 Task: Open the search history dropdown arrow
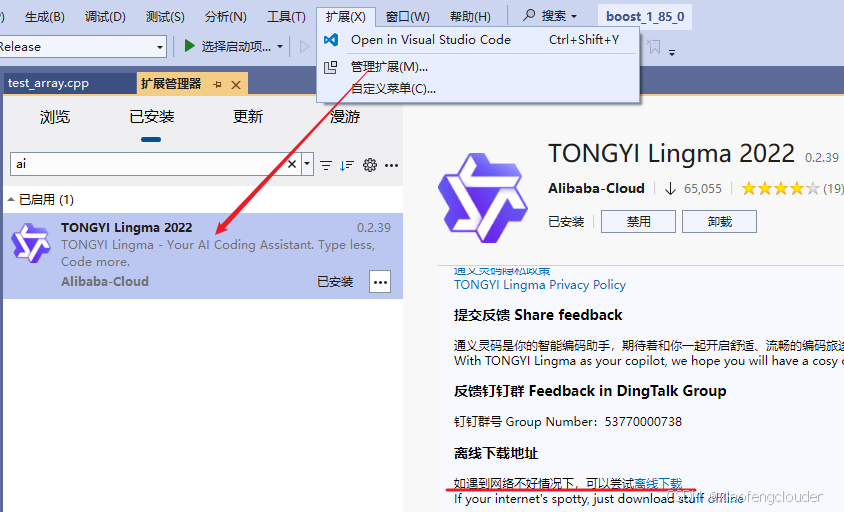[x=307, y=164]
